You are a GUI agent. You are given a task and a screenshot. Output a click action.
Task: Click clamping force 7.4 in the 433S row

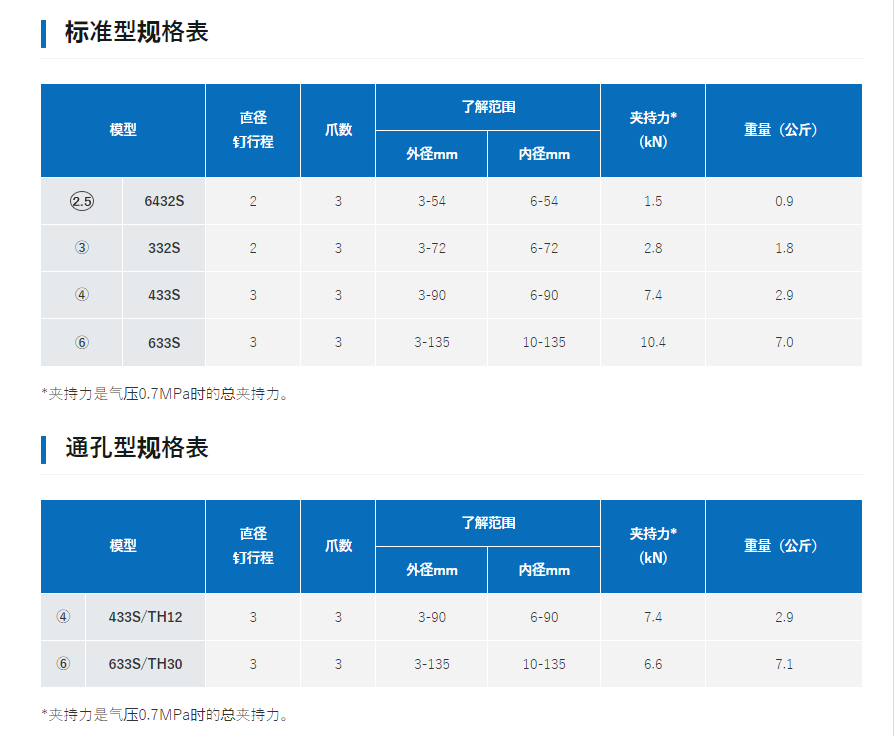[653, 295]
